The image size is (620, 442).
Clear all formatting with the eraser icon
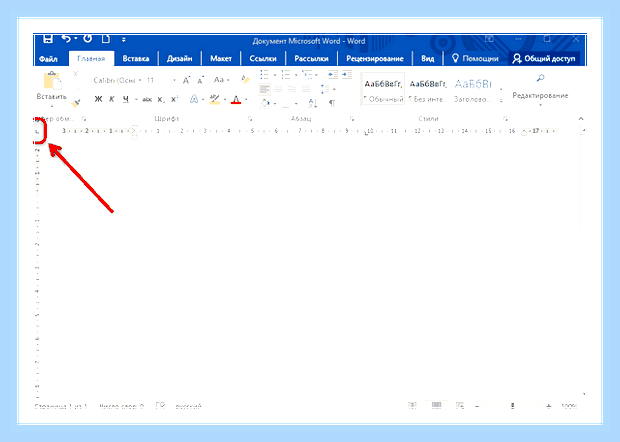click(x=245, y=79)
